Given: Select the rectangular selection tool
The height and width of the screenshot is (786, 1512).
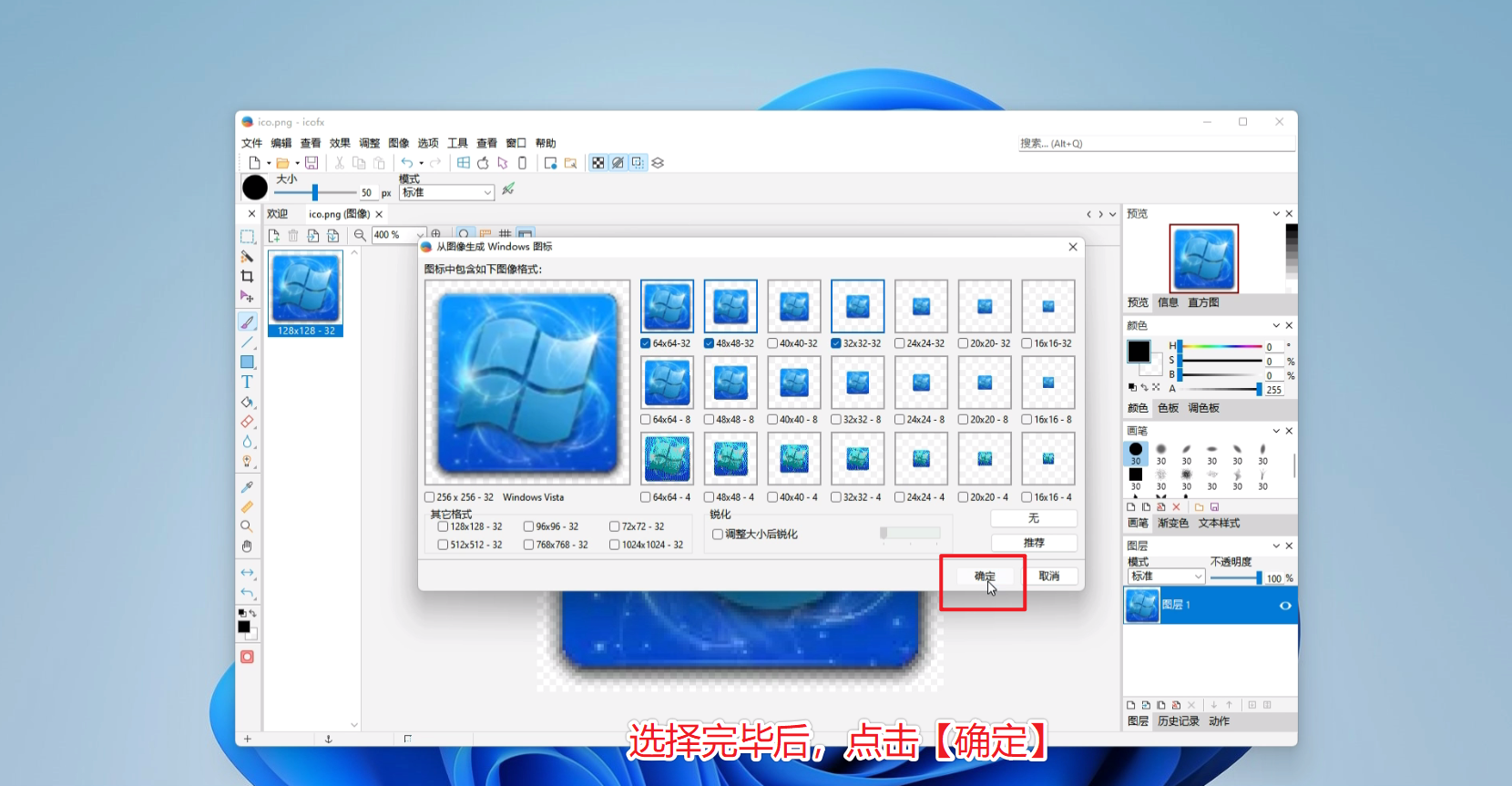Looking at the screenshot, I should 247,237.
